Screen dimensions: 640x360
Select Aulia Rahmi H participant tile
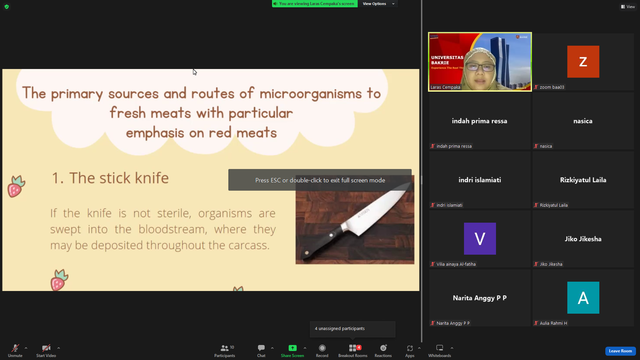583,298
